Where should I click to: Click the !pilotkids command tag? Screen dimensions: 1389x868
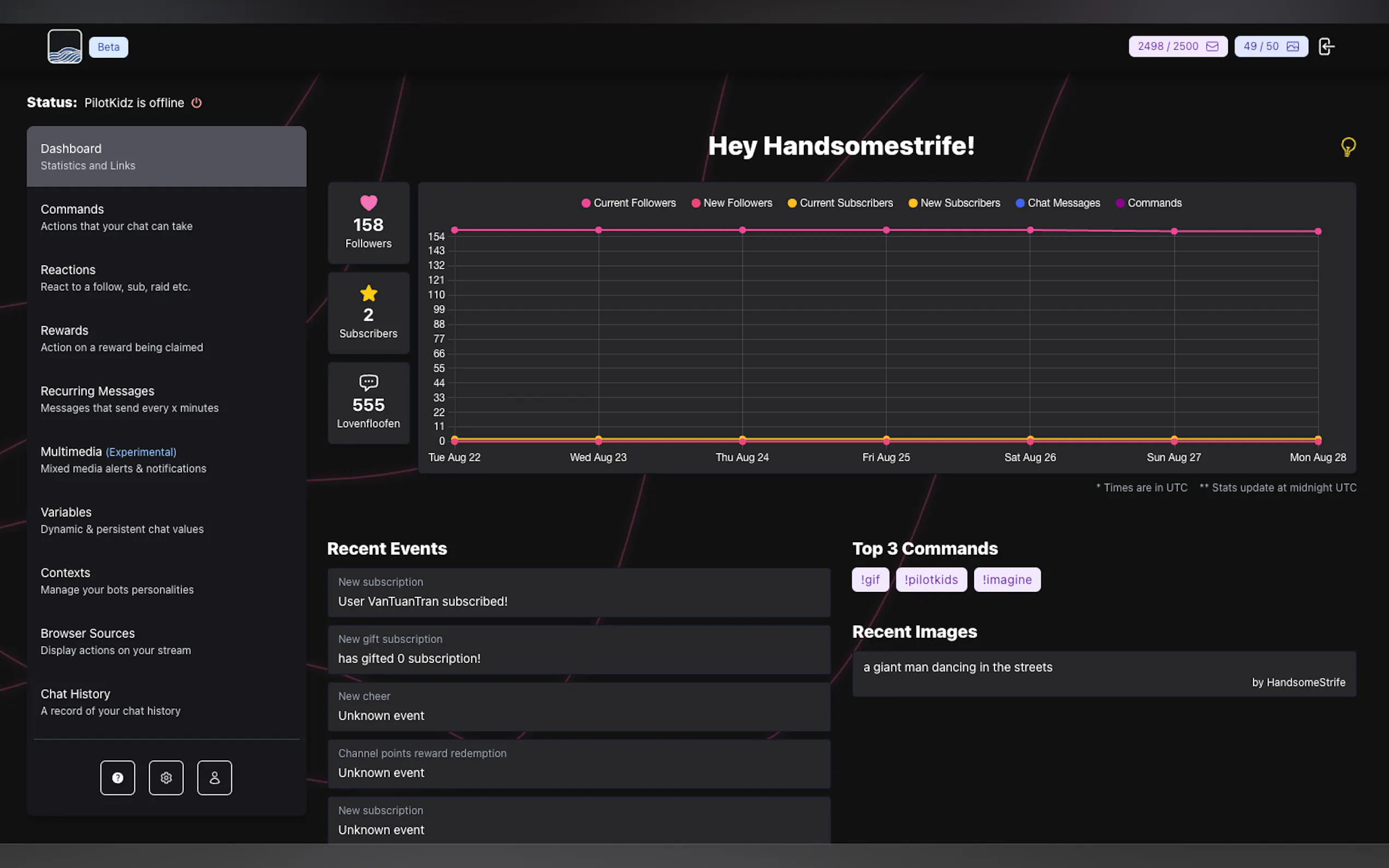coord(930,579)
